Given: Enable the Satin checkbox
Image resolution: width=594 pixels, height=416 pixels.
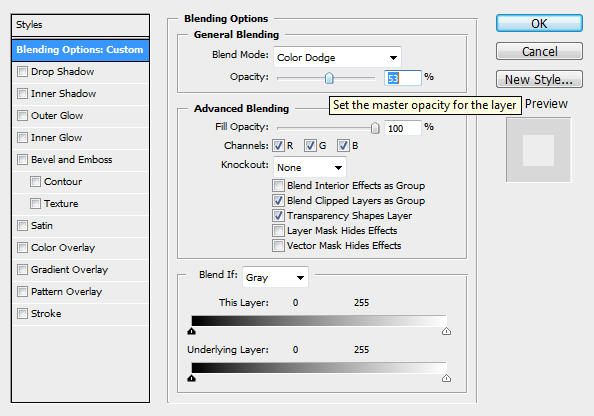Looking at the screenshot, I should pos(22,225).
